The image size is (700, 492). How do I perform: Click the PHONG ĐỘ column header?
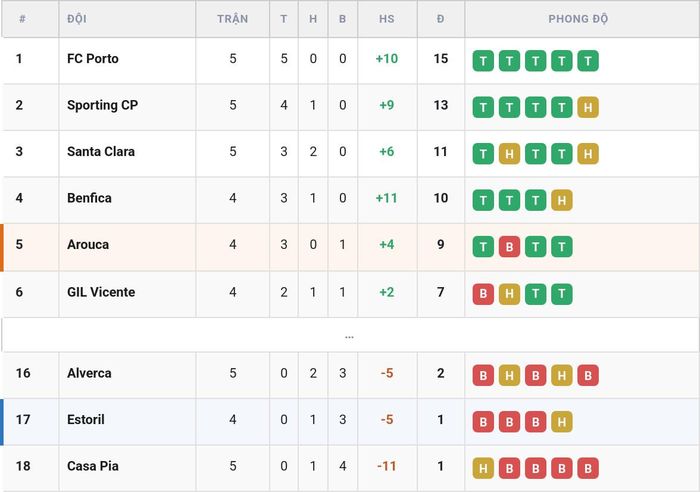click(x=578, y=19)
